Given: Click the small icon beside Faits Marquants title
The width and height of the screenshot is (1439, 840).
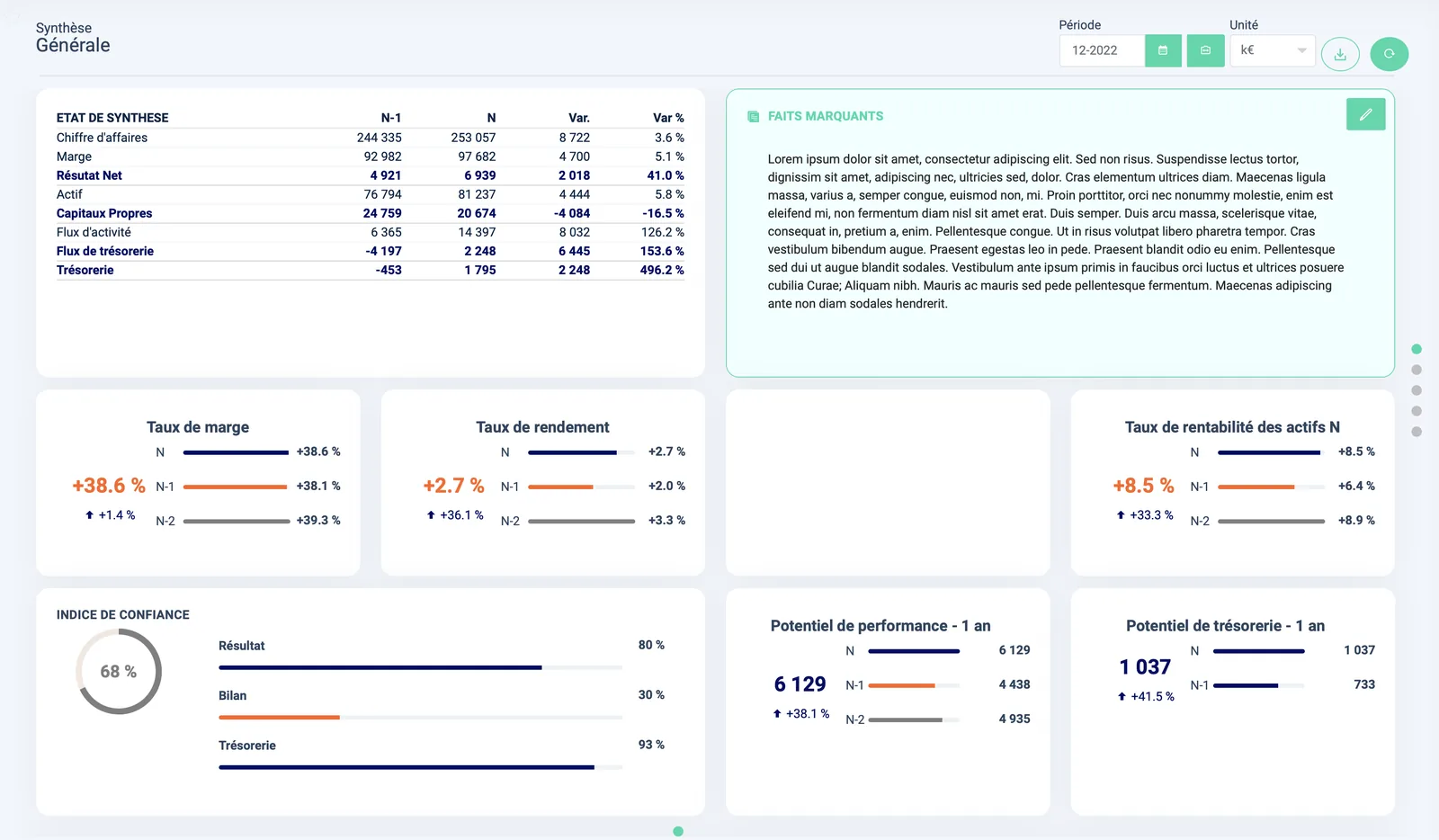Looking at the screenshot, I should tap(753, 117).
